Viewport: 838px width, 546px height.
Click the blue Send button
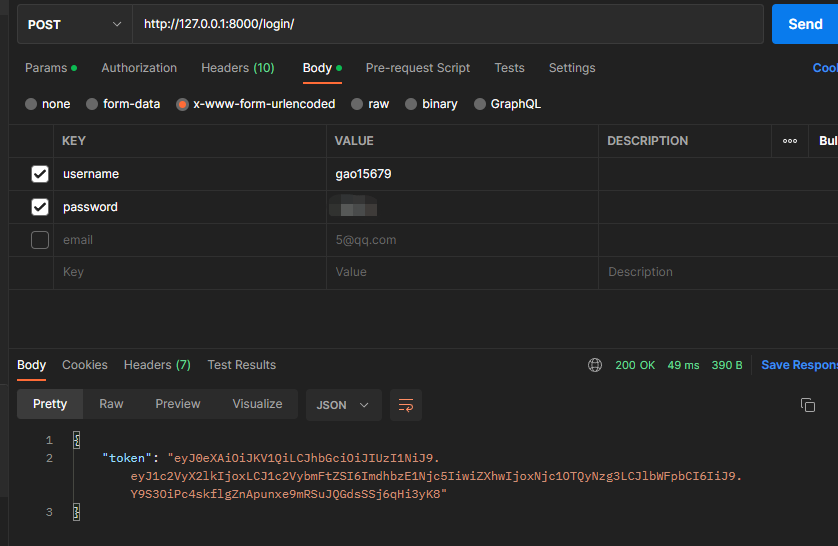(804, 24)
